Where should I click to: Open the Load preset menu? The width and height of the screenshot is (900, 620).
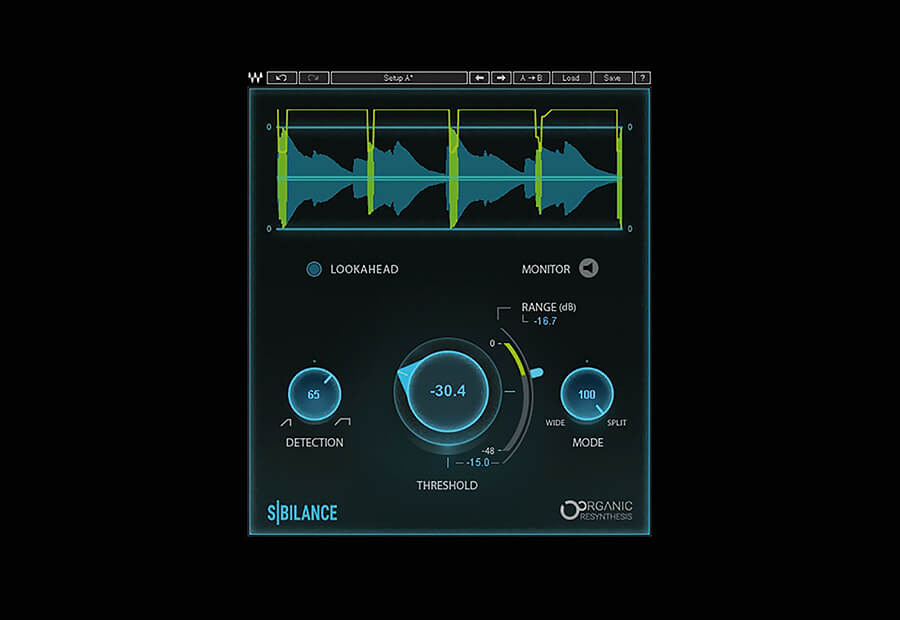(x=571, y=78)
